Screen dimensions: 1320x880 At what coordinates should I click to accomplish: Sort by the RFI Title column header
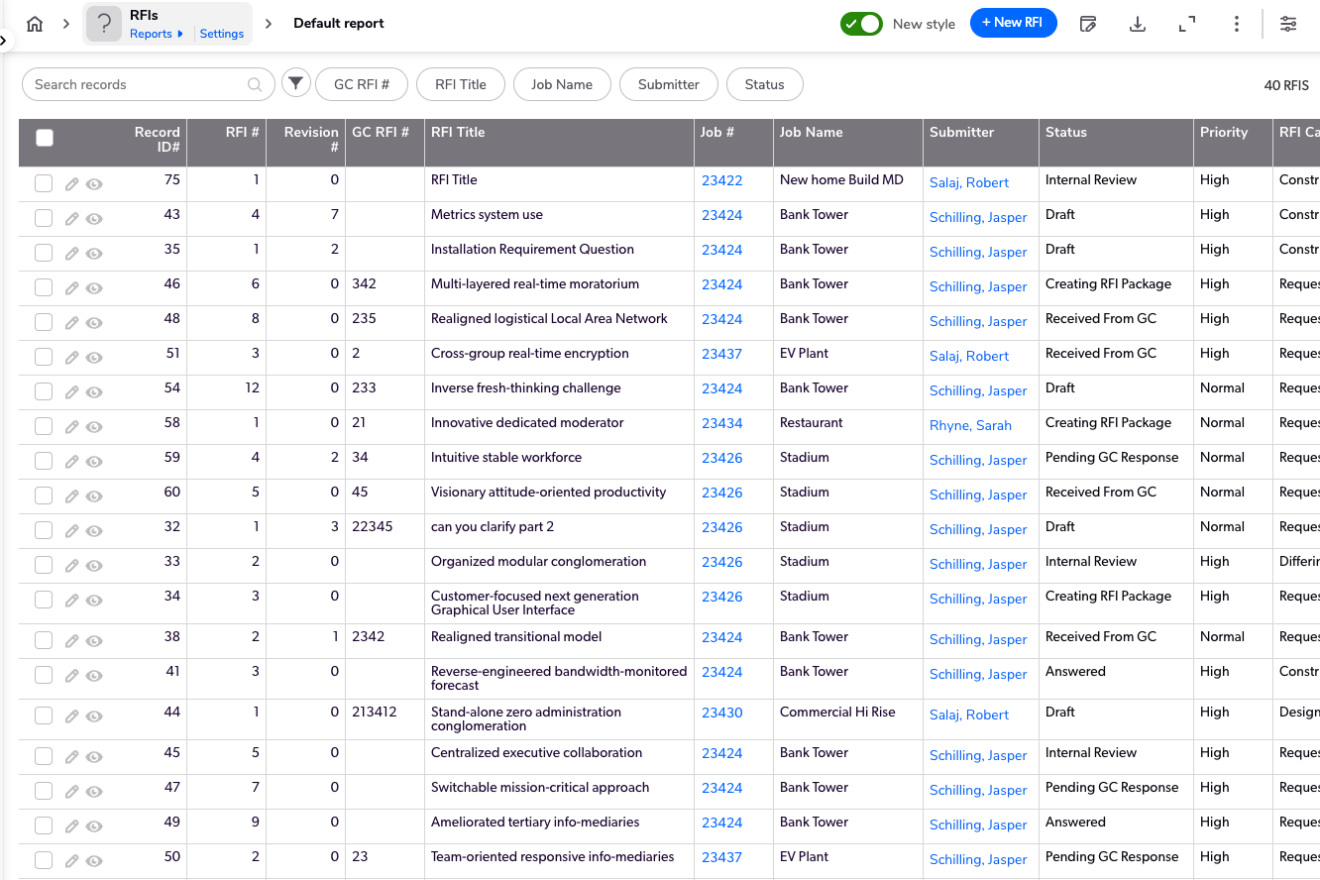[x=458, y=132]
